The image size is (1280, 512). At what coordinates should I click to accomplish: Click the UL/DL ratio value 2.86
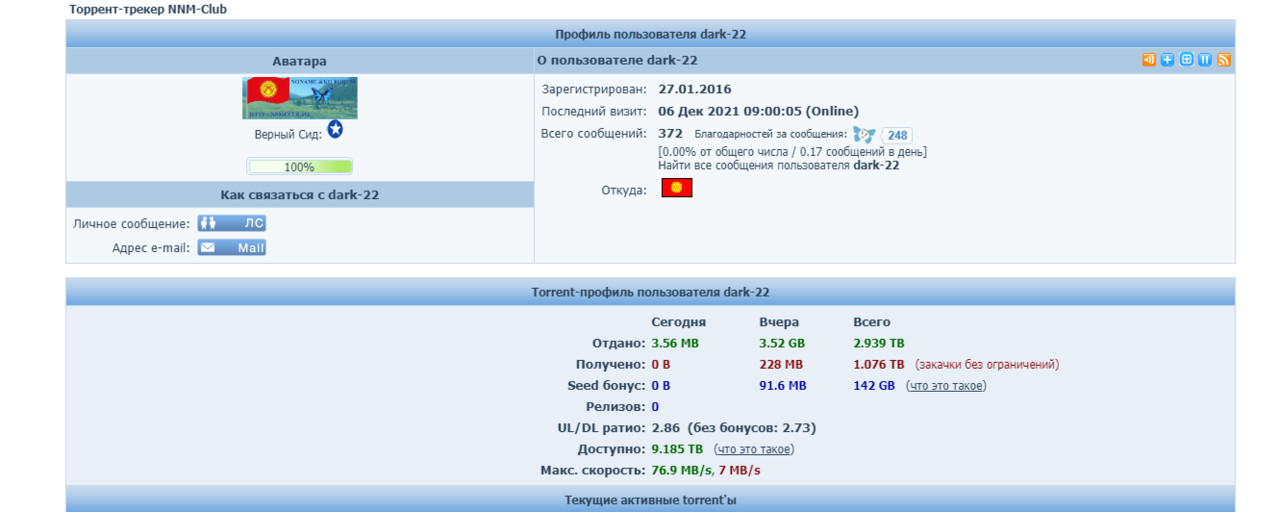665,428
